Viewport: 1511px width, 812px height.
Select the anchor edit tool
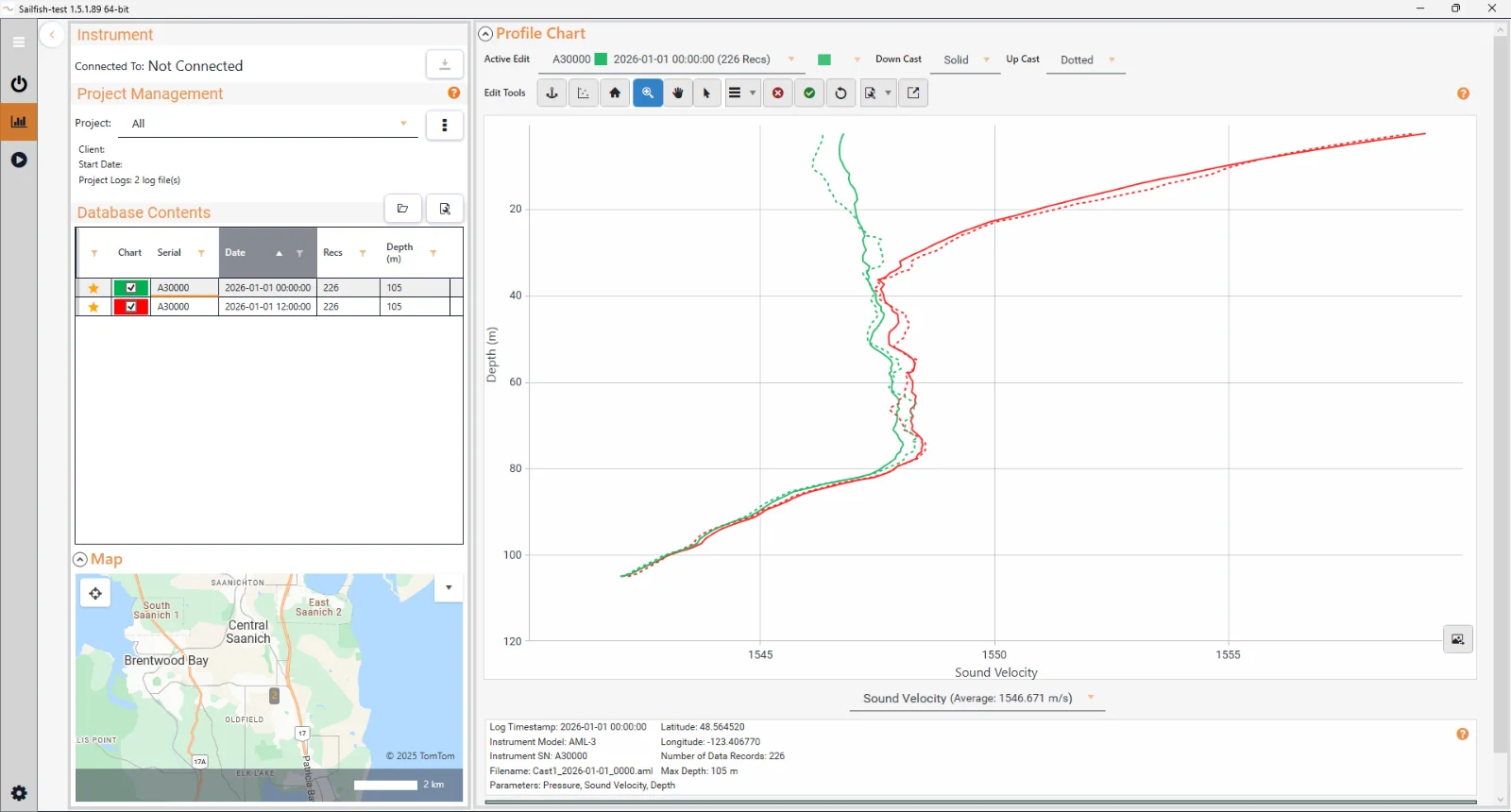[552, 93]
